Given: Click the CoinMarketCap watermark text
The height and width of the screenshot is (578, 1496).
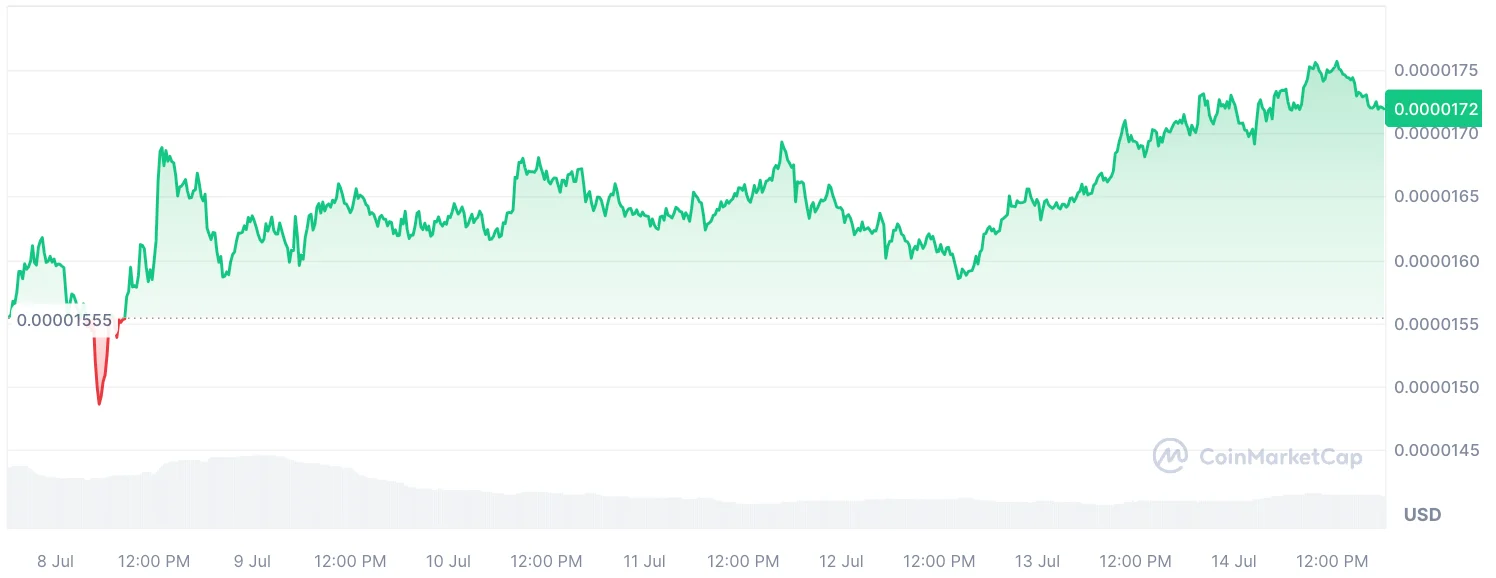Looking at the screenshot, I should 1280,457.
